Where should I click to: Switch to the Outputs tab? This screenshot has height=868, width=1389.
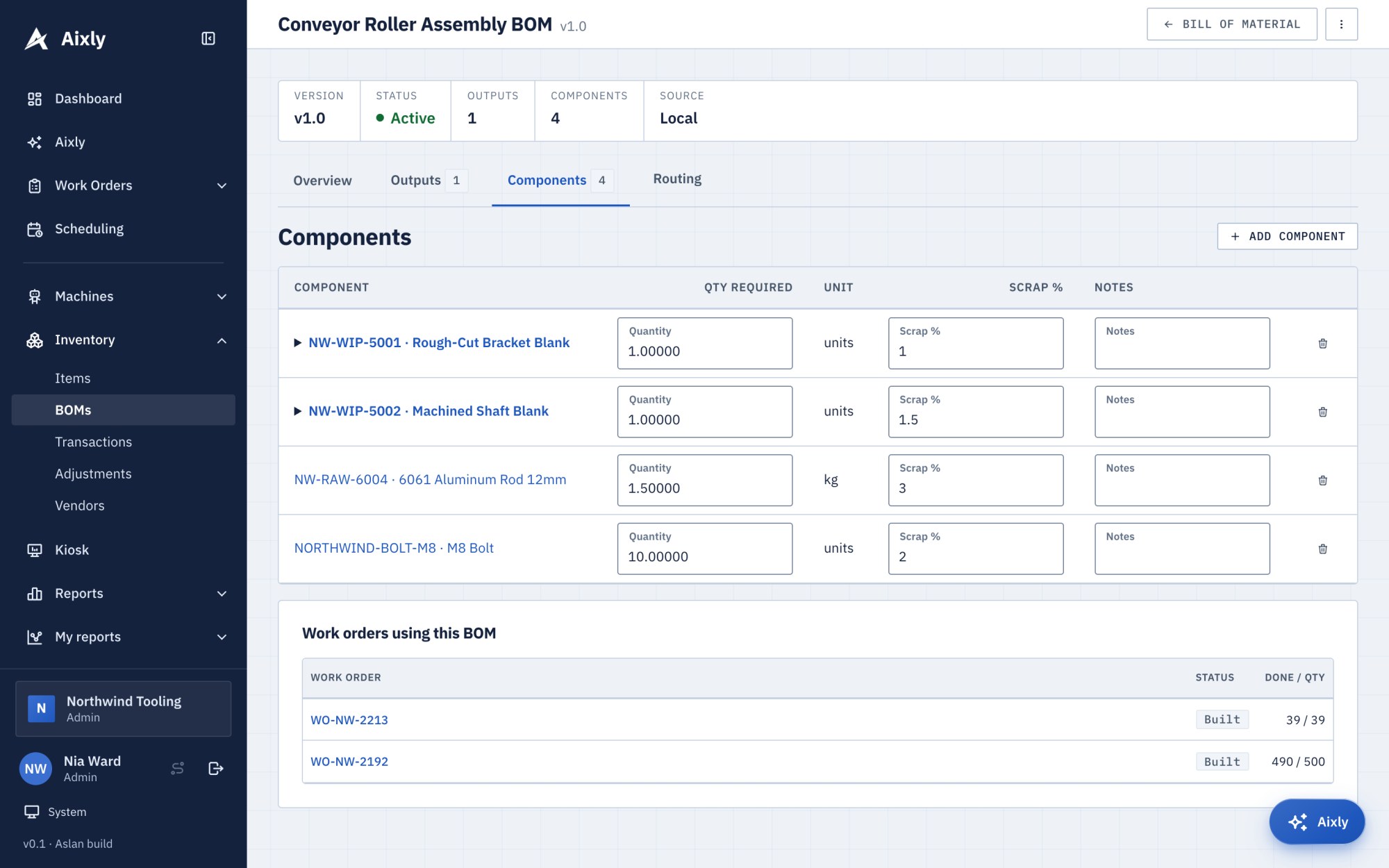point(429,181)
